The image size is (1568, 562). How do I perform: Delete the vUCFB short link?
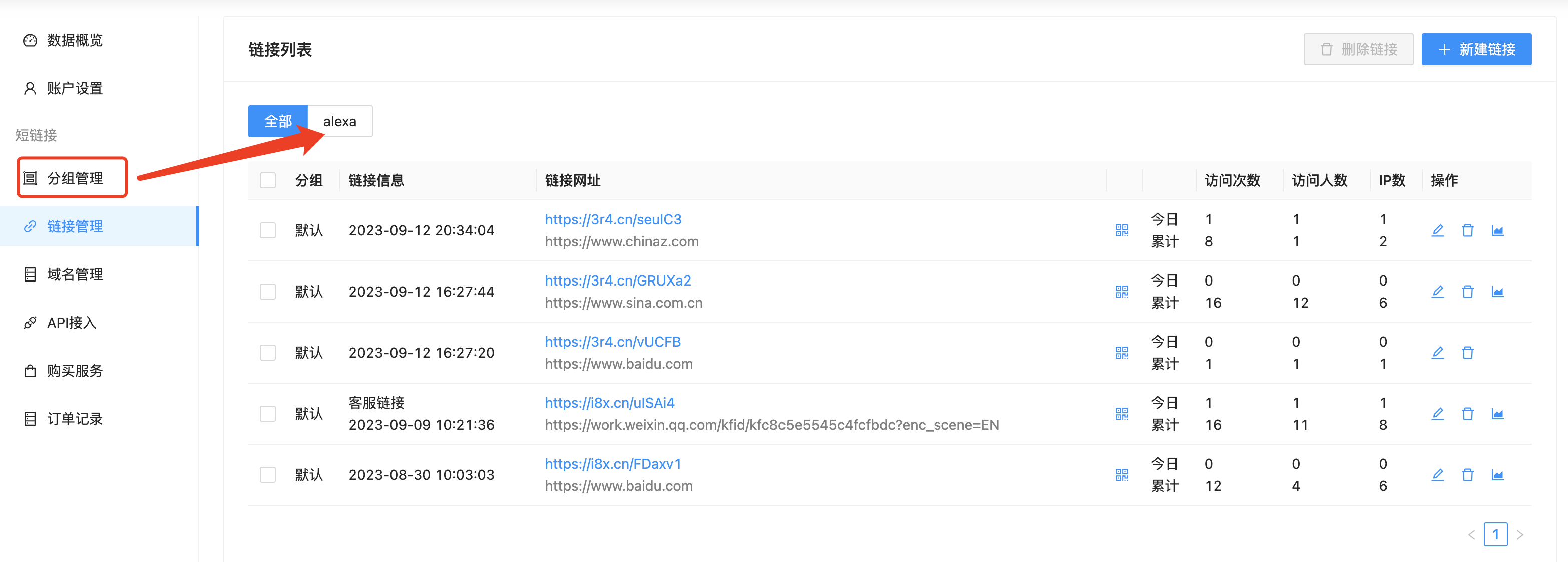pos(1467,353)
